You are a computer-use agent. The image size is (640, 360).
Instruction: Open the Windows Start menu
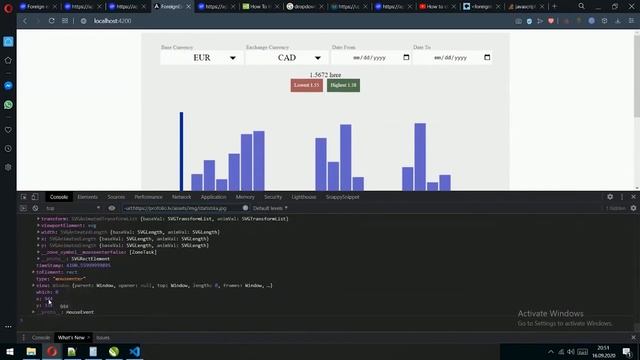point(10,351)
